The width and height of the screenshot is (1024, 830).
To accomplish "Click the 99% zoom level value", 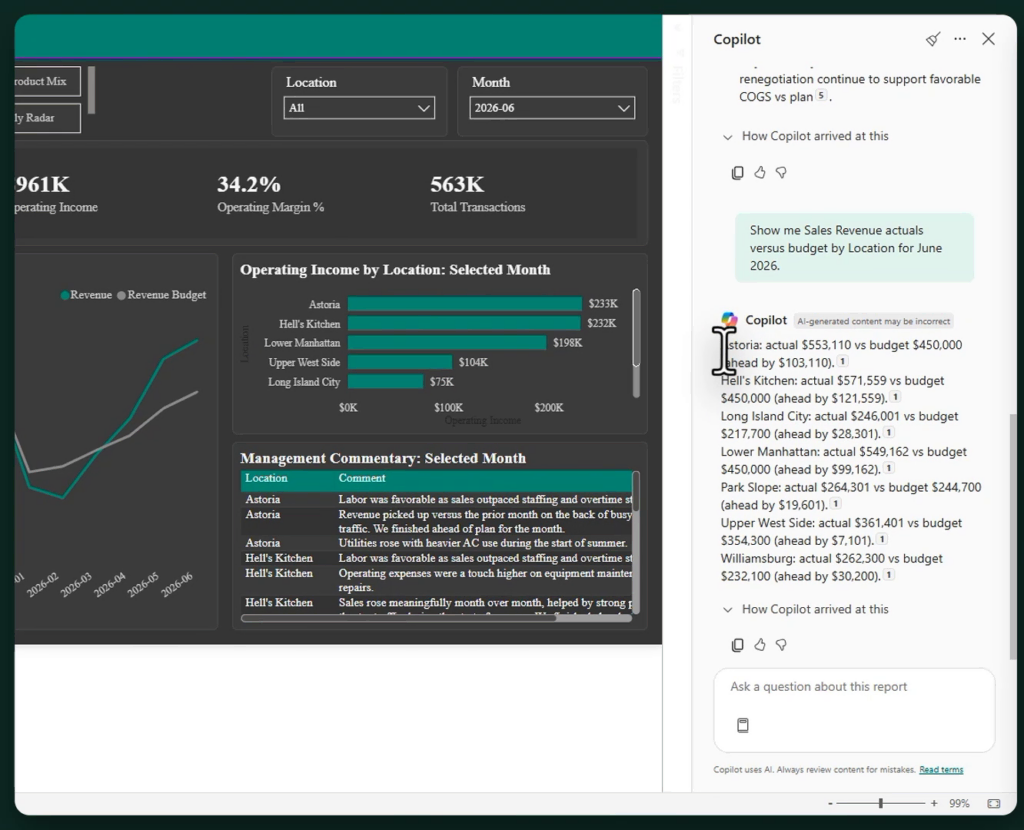I will pyautogui.click(x=959, y=804).
